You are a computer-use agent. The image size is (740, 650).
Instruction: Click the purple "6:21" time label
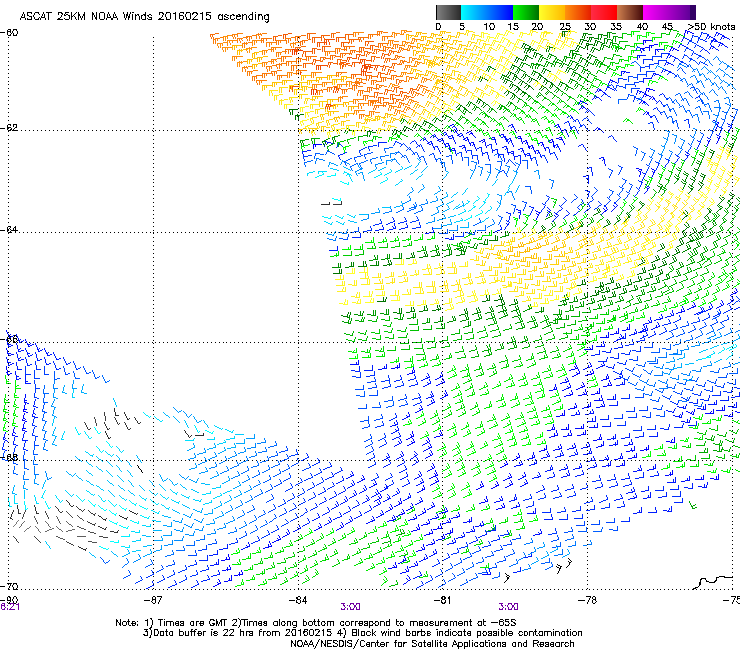[10, 607]
